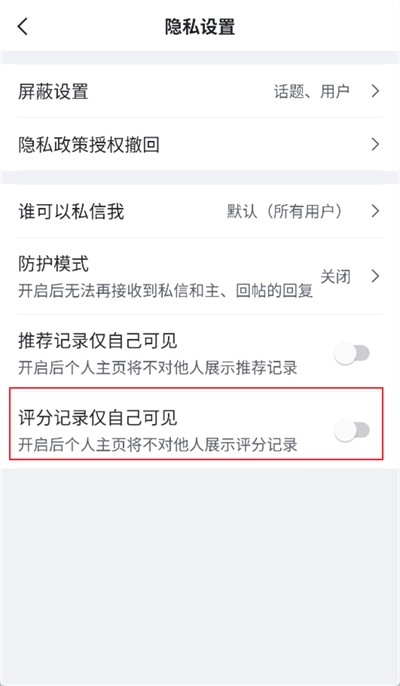Tap the 谁可以私信我 chevron arrow
The image size is (400, 686).
click(x=375, y=211)
